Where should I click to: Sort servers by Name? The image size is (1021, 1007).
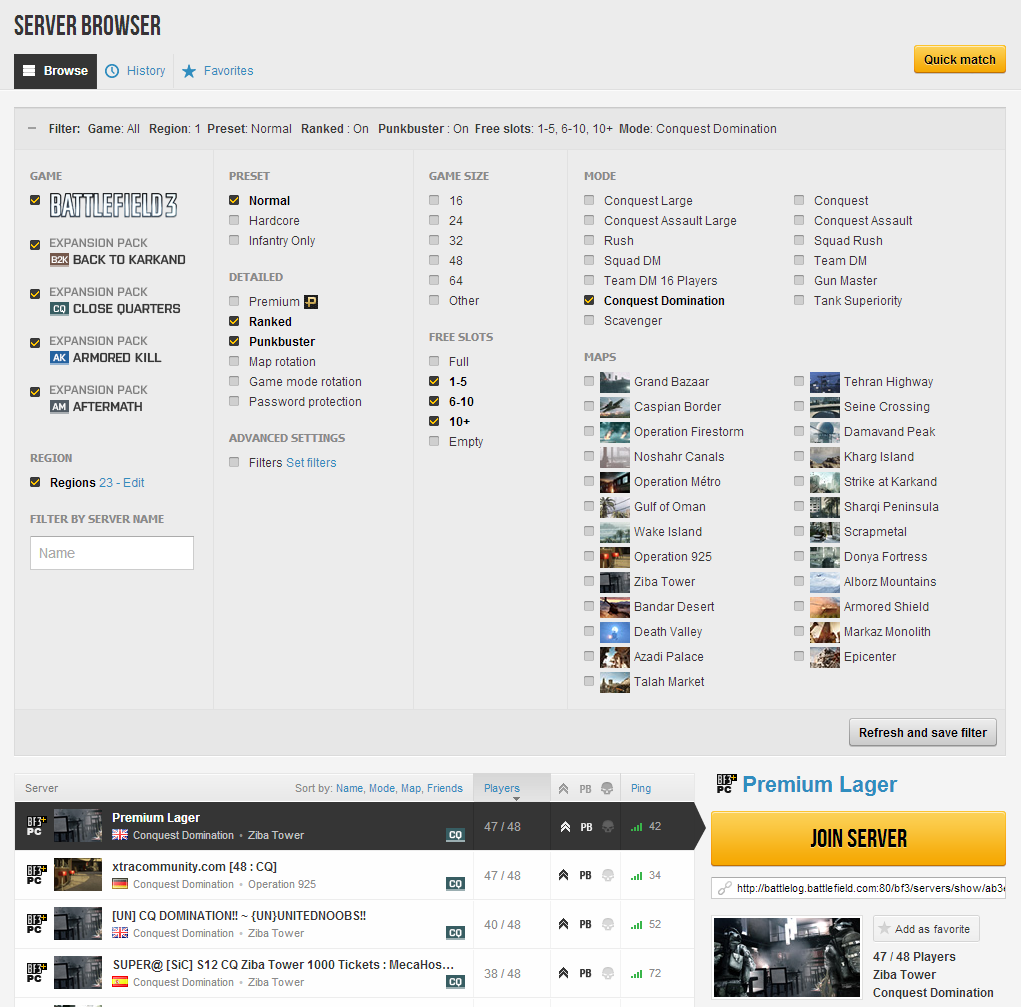click(349, 788)
